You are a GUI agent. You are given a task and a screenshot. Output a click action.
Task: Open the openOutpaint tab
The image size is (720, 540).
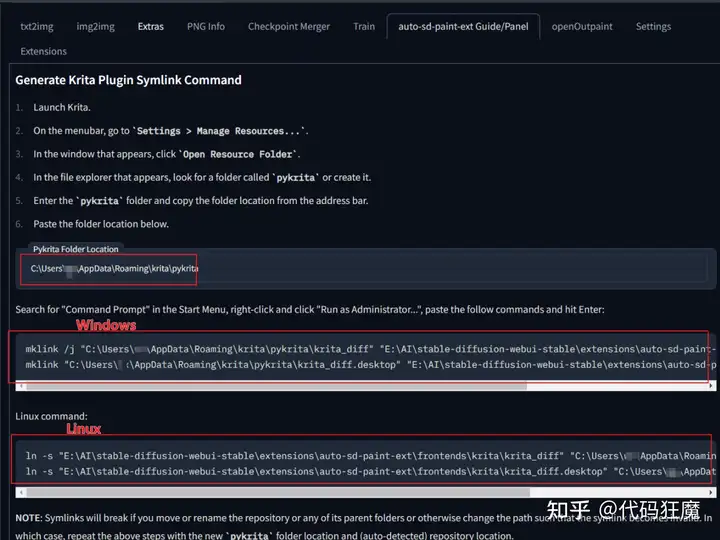[x=582, y=27]
